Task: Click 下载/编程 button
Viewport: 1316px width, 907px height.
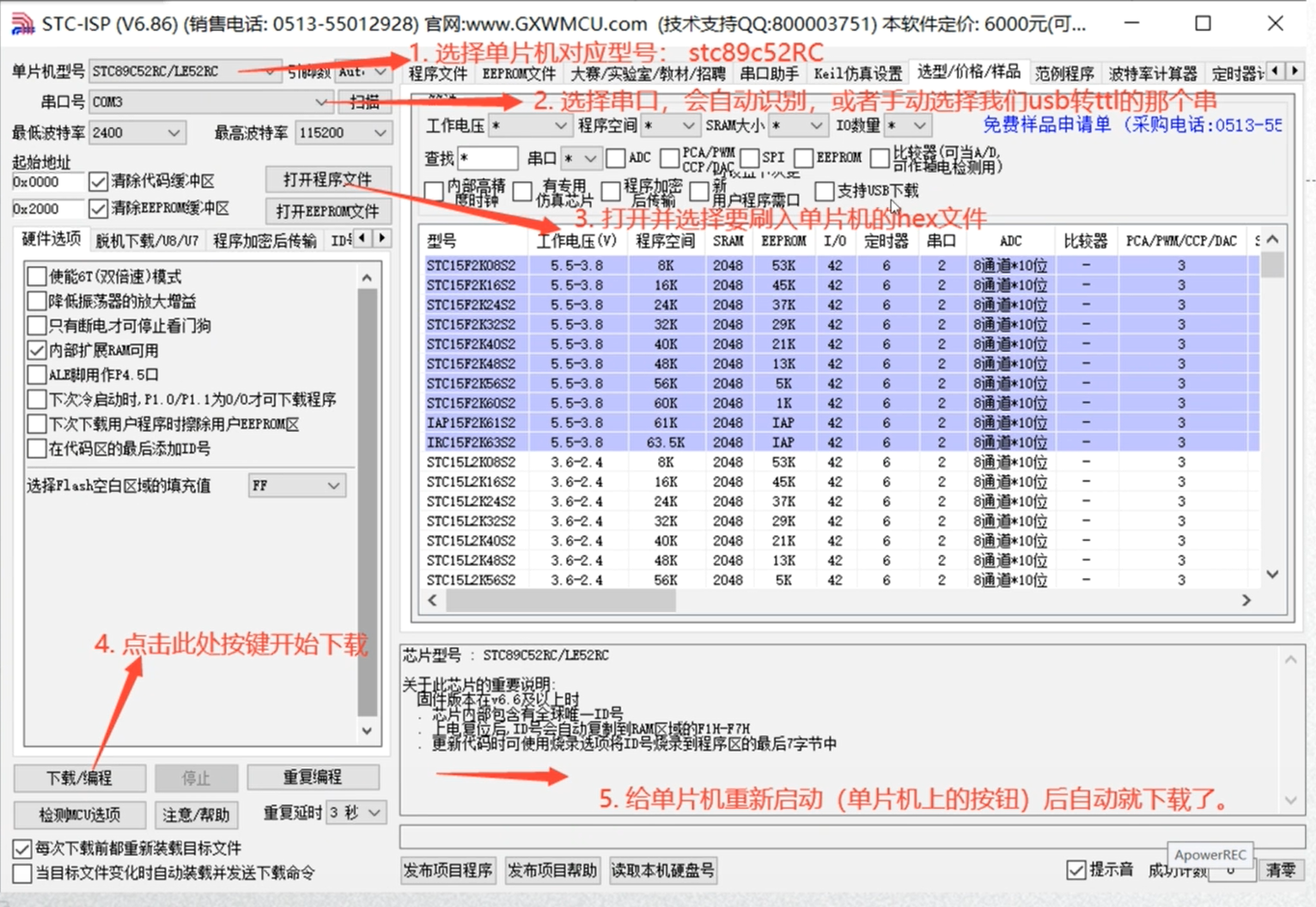Action: coord(79,778)
